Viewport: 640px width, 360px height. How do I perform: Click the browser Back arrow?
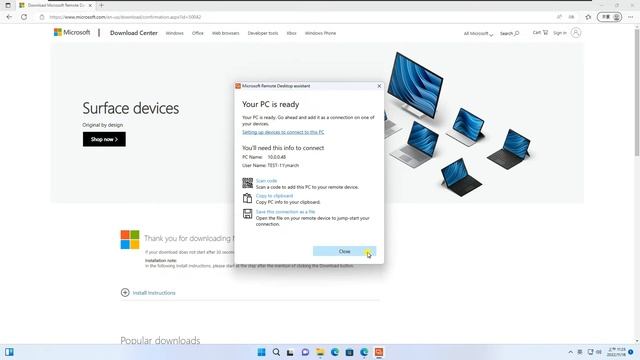9,17
